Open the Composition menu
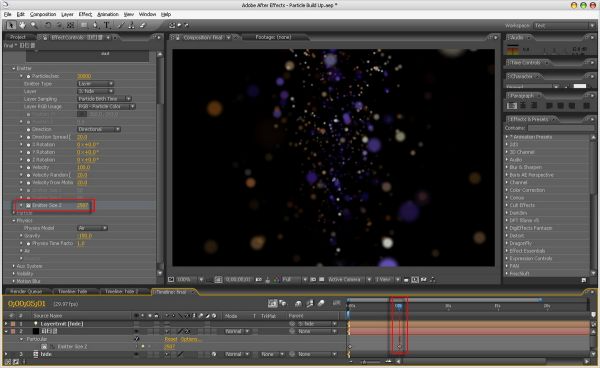 [x=43, y=14]
